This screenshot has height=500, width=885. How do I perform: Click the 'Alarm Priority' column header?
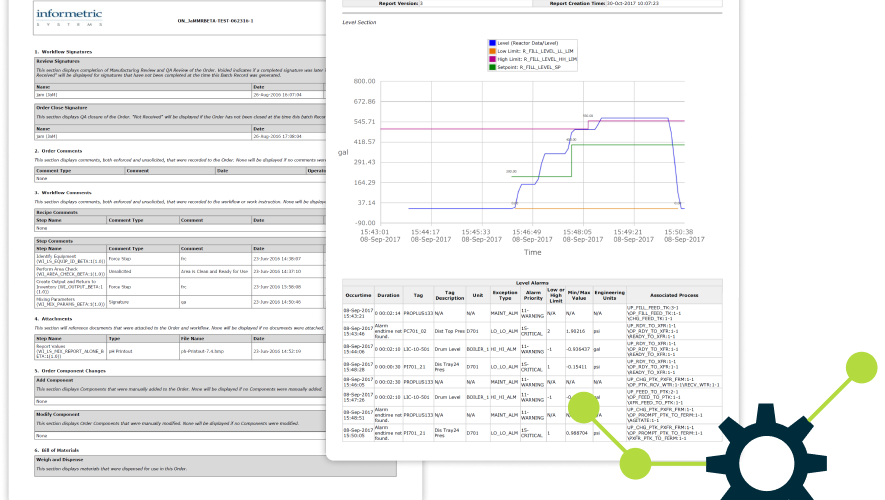click(533, 295)
